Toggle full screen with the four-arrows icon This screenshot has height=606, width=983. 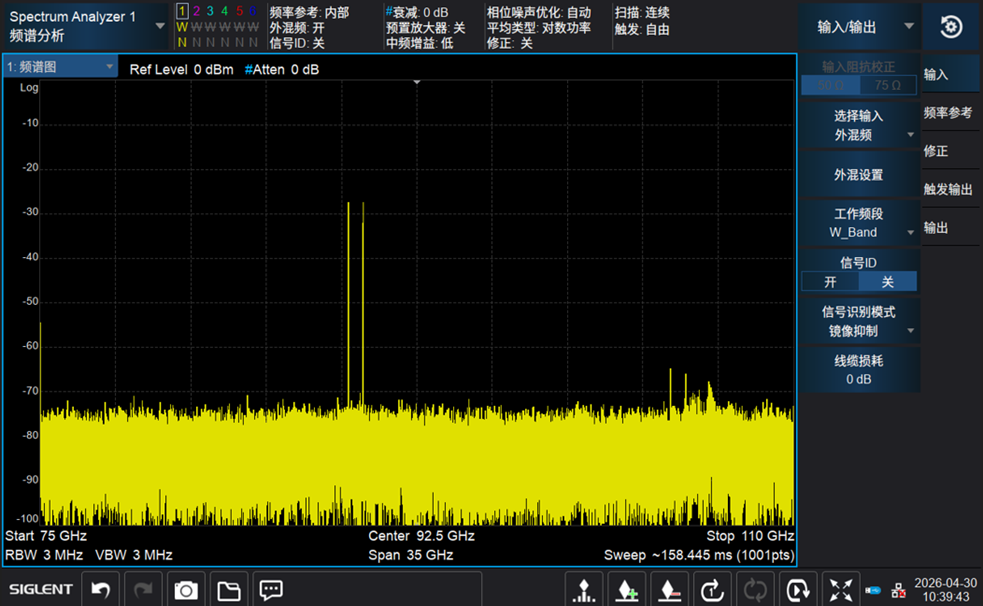[x=840, y=590]
